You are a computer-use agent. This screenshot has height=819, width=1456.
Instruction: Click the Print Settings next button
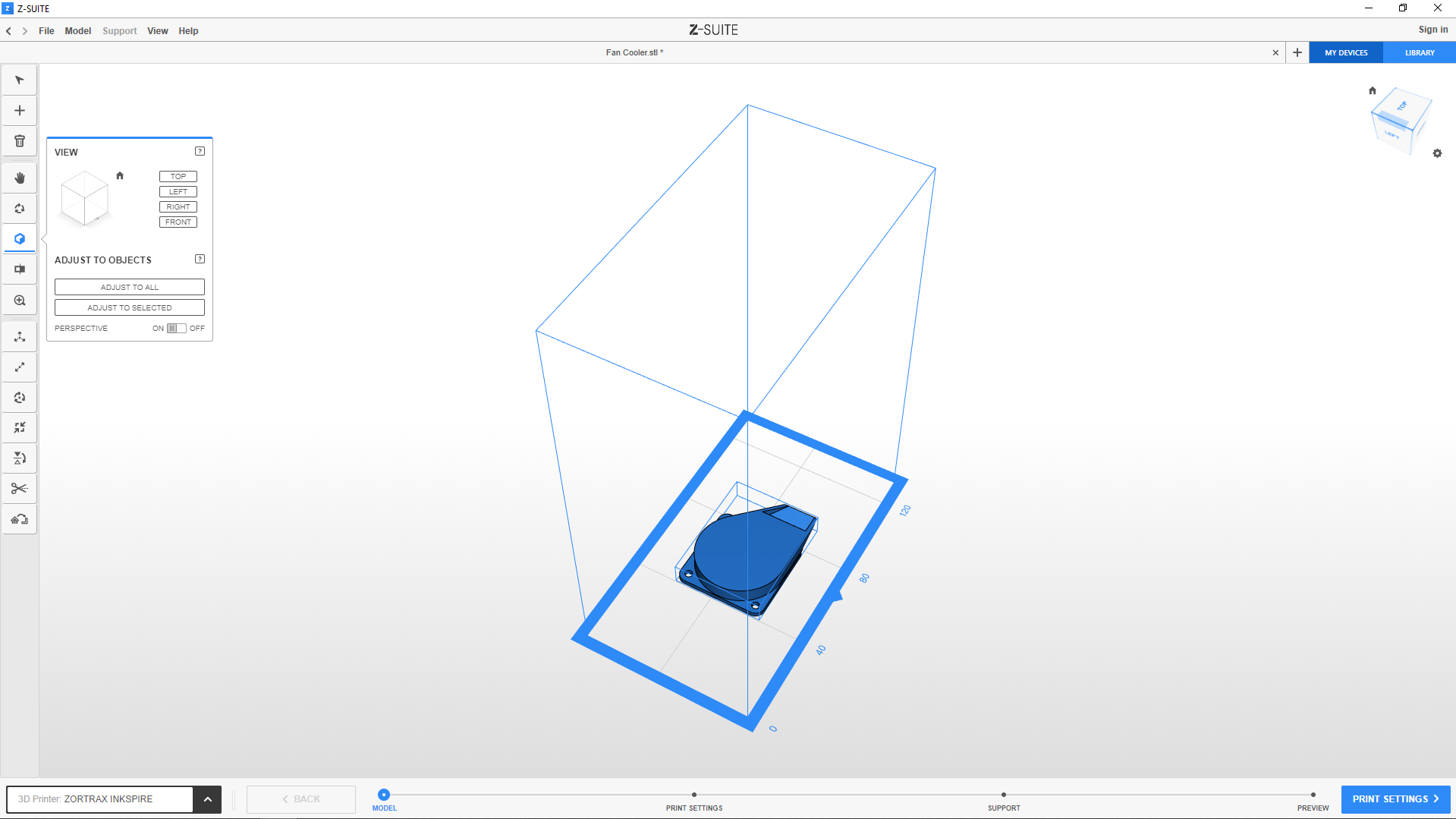[x=1395, y=799]
